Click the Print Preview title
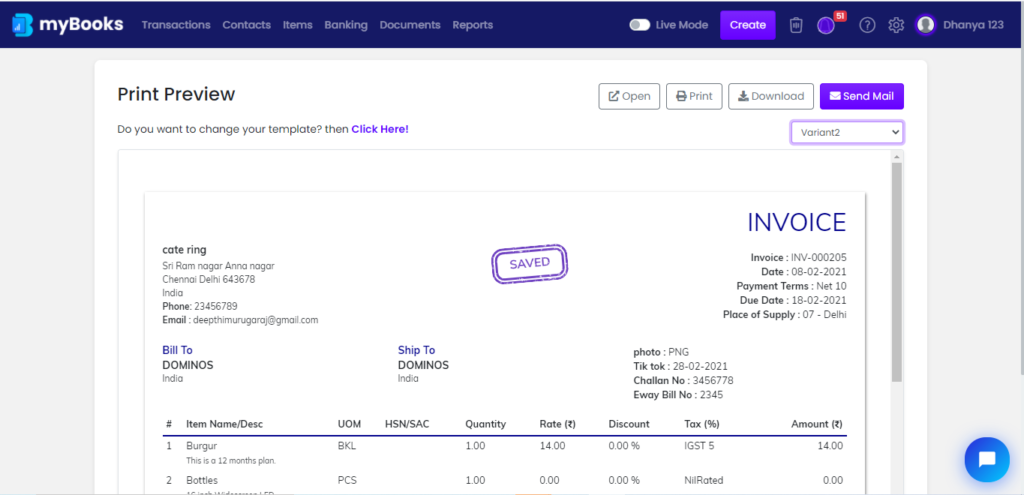This screenshot has width=1024, height=495. 176,94
